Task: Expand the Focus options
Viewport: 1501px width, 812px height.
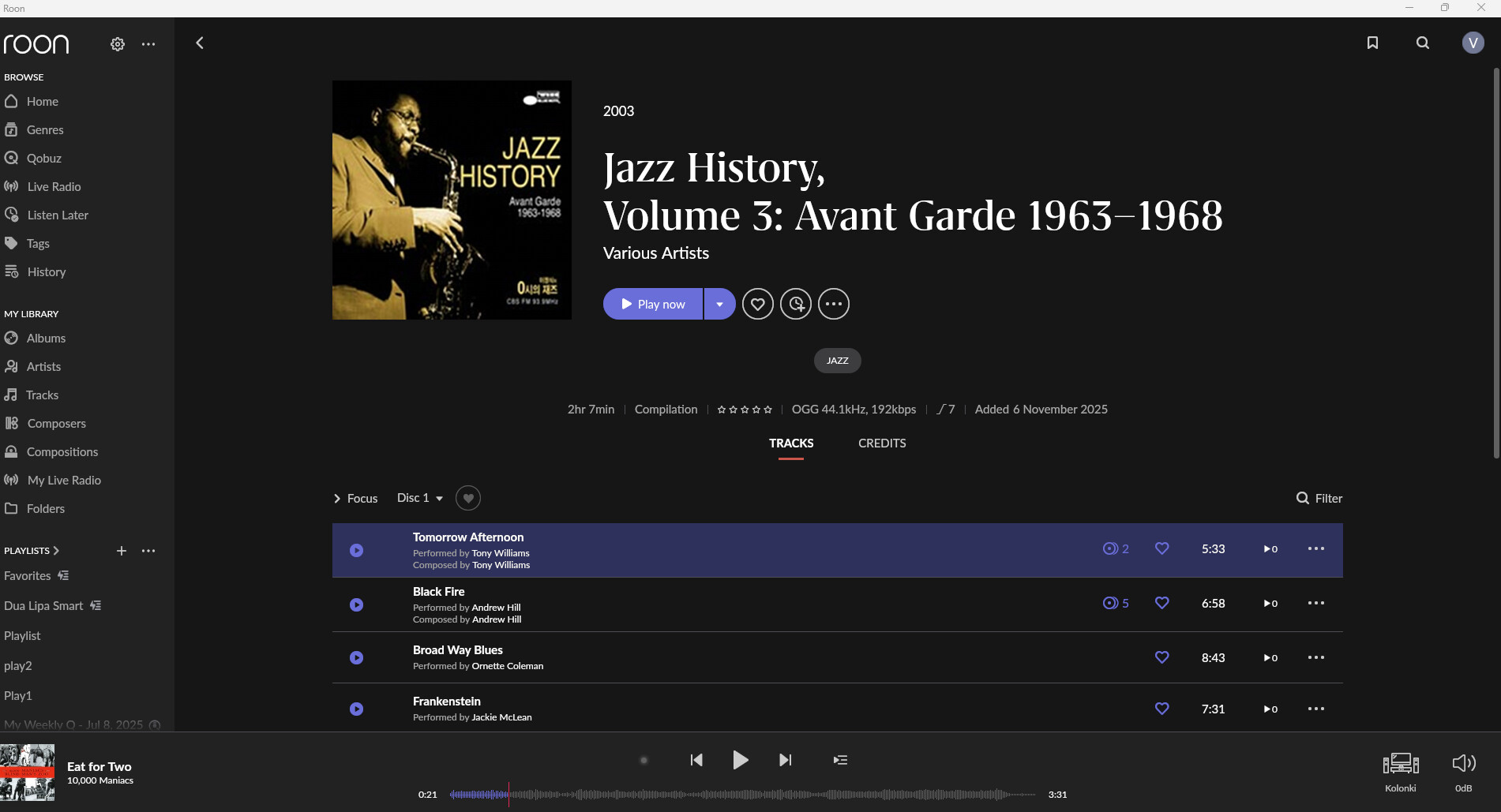Action: pos(355,498)
